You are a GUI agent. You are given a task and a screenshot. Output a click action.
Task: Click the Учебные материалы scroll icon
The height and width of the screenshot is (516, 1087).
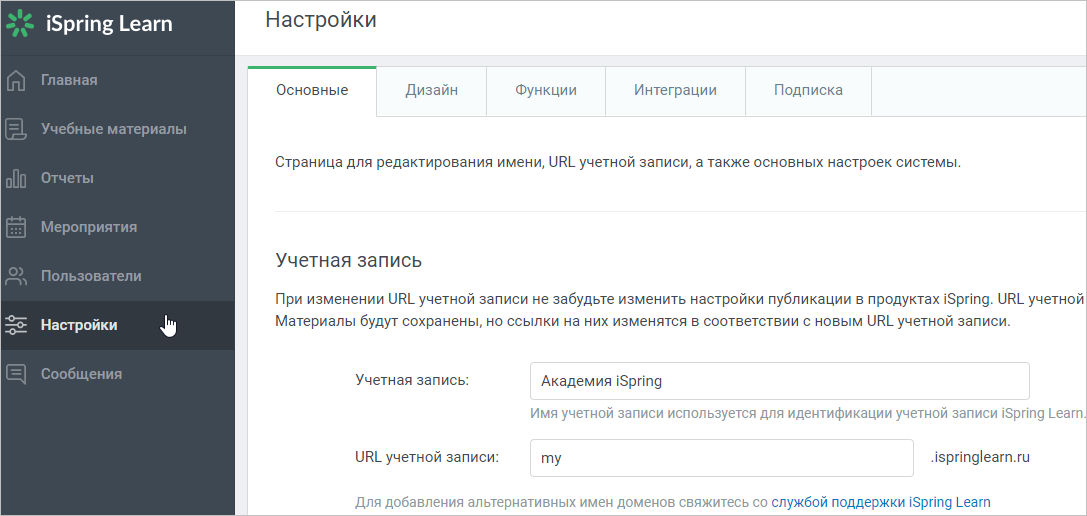[x=15, y=129]
